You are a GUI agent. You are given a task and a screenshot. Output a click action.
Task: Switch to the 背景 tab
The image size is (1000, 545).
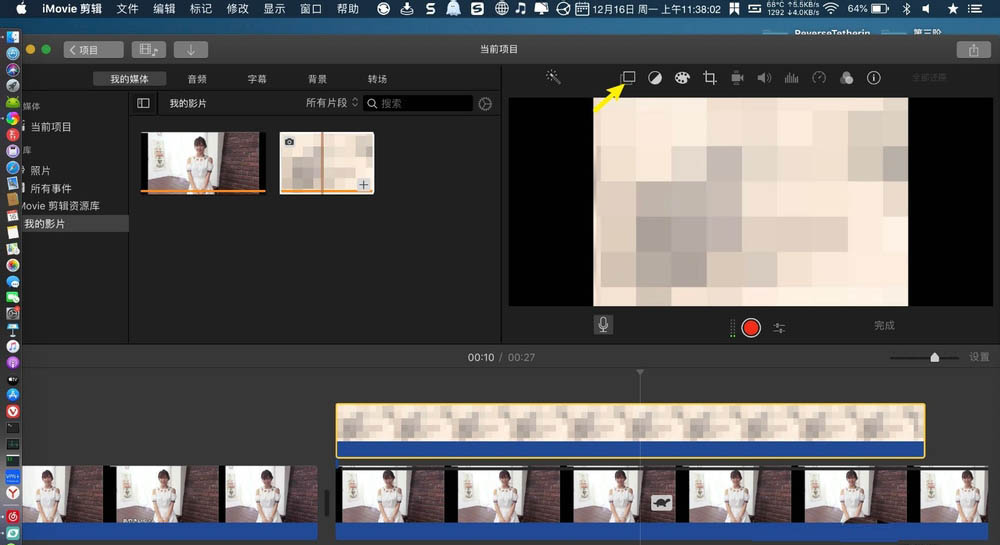click(x=317, y=79)
